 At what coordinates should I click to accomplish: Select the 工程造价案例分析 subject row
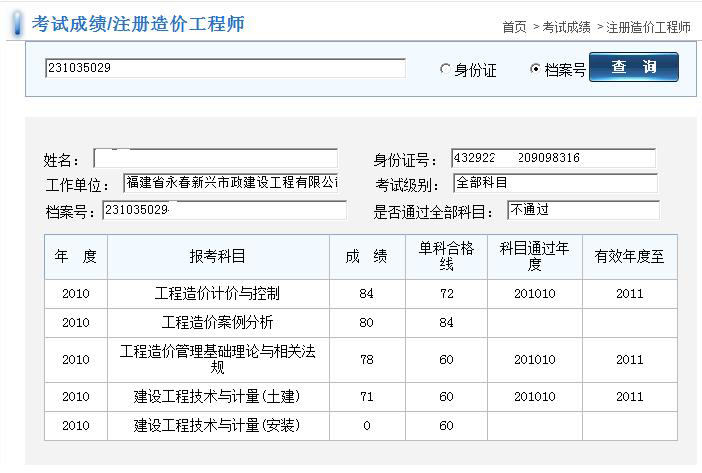(x=218, y=323)
